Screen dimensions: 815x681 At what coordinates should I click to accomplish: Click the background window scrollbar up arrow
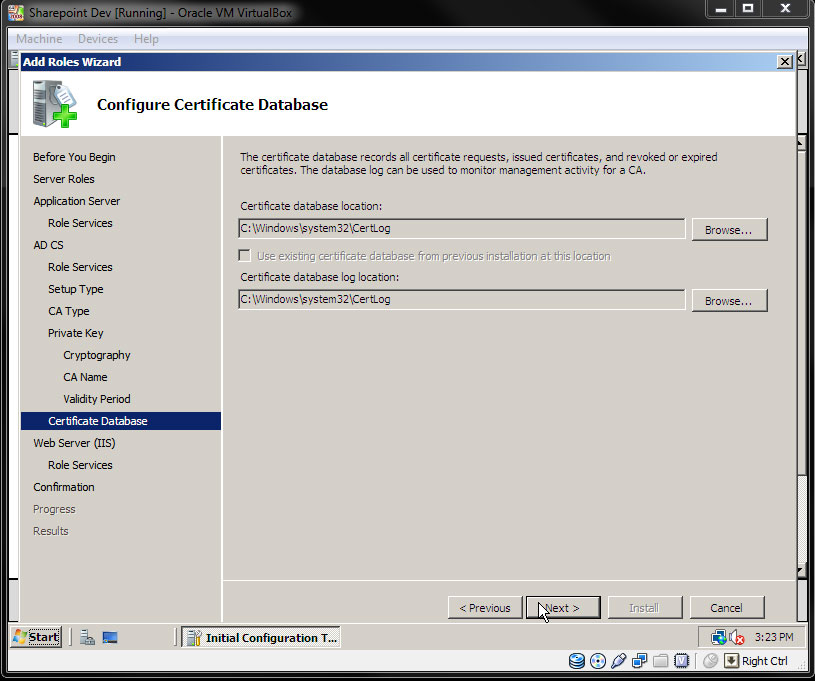(x=801, y=142)
